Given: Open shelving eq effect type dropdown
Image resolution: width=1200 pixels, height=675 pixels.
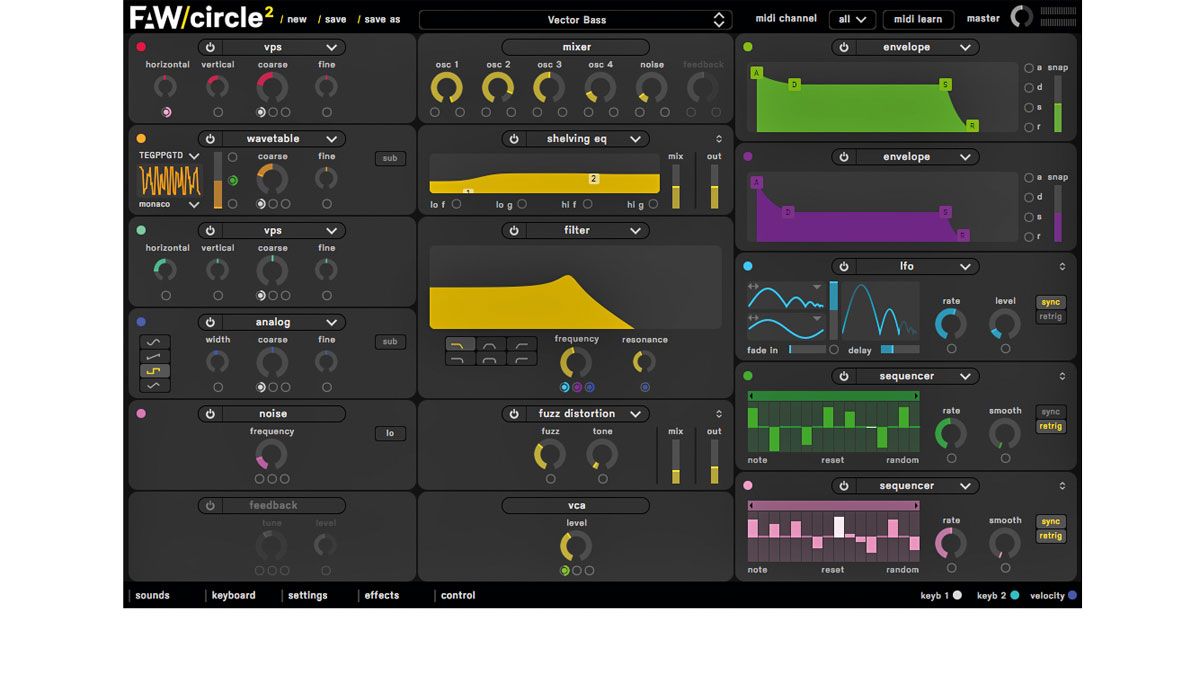Looking at the screenshot, I should click(587, 139).
